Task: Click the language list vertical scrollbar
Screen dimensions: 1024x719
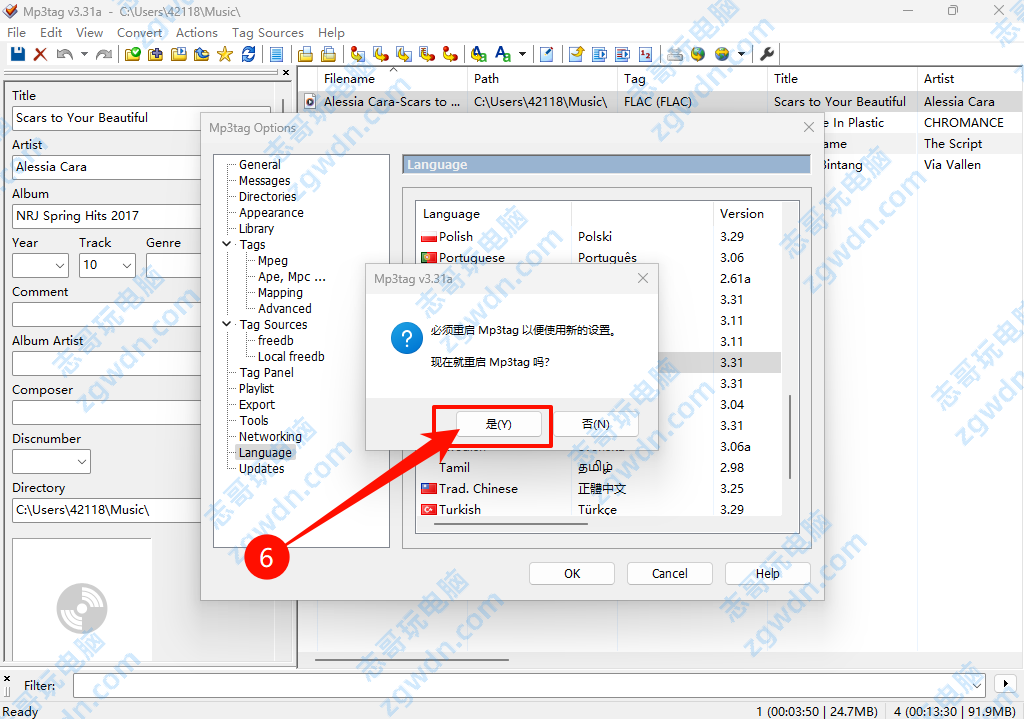Action: [790, 430]
